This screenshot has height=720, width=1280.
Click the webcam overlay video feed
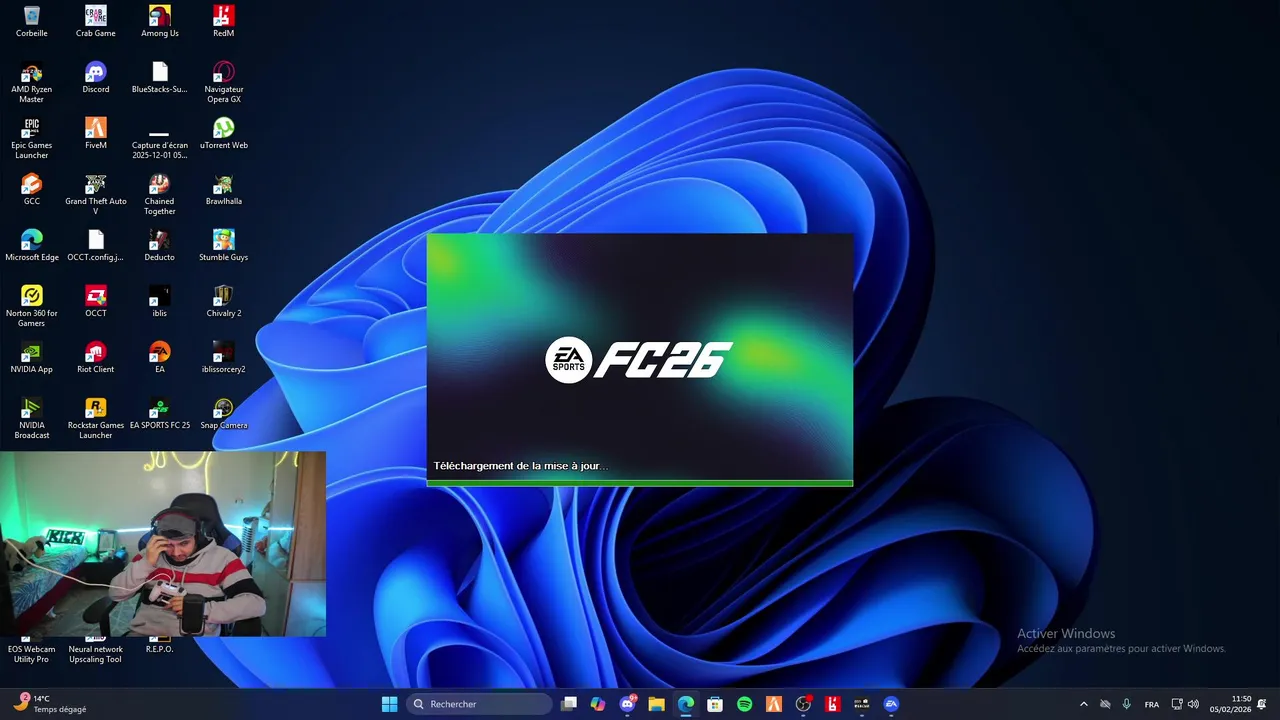click(x=163, y=544)
